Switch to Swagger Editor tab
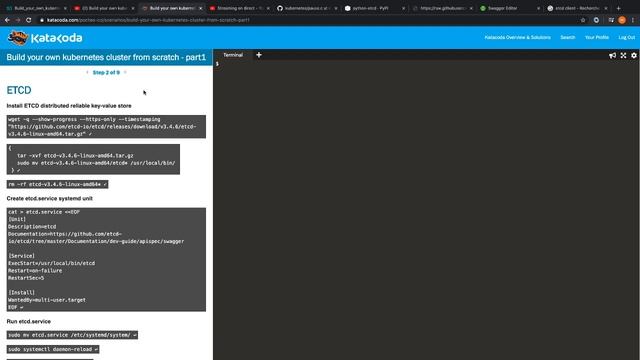Viewport: 640px width, 360px height. click(x=510, y=8)
